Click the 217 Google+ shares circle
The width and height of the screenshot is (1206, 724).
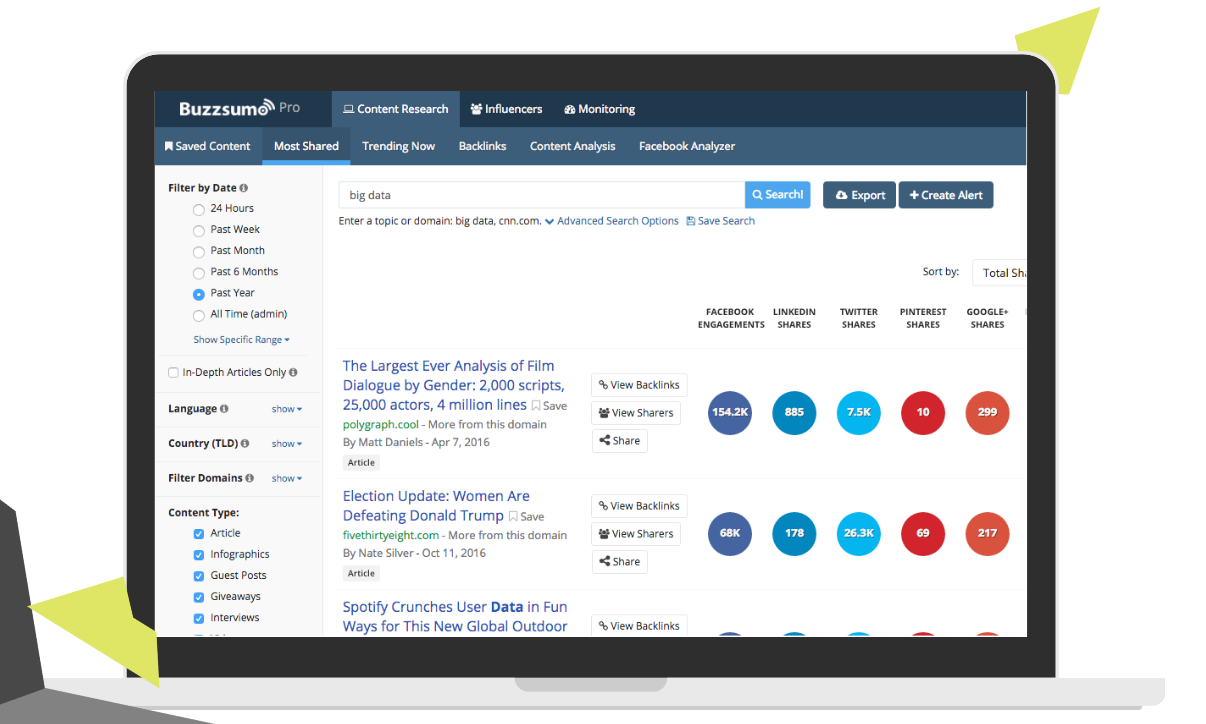987,533
